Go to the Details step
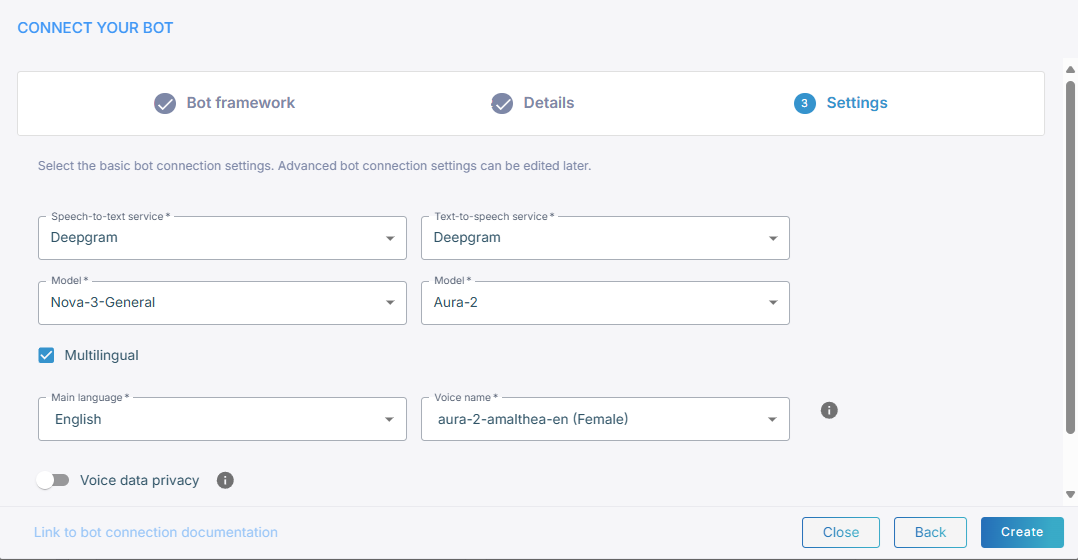 click(548, 103)
